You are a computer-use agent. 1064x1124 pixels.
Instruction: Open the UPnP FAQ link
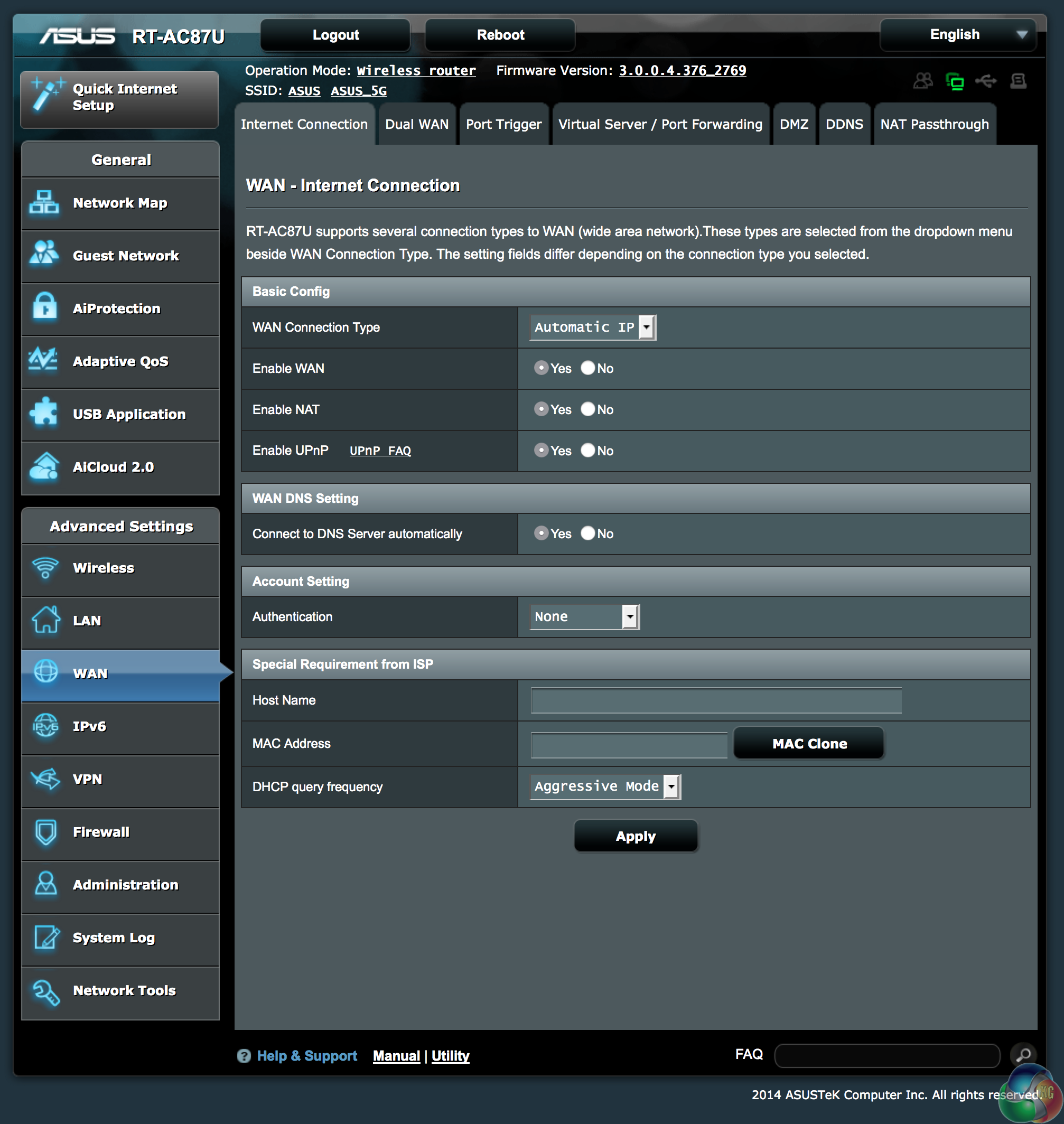380,451
